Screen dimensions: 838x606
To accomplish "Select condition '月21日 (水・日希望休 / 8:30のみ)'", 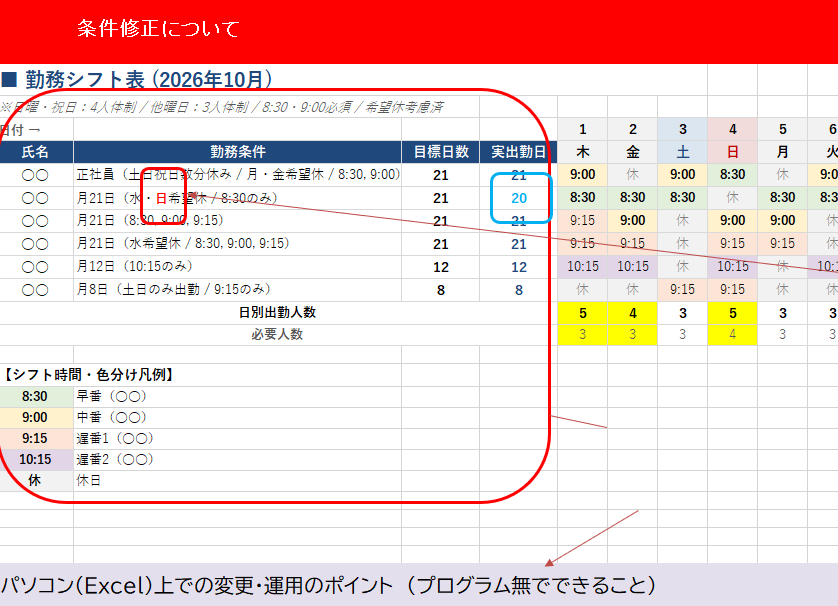I will (237, 198).
